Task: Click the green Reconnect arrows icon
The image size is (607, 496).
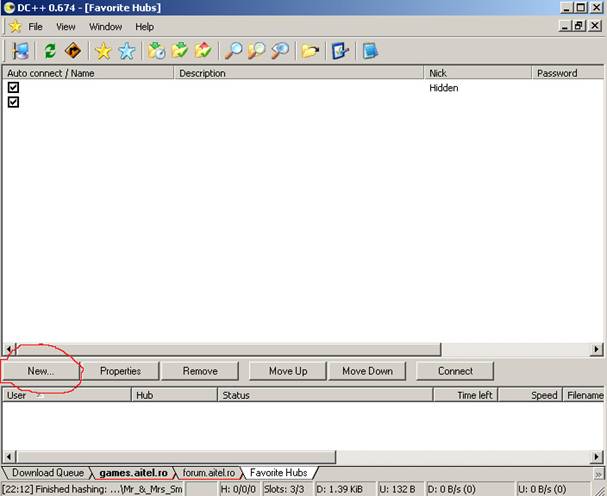Action: tap(49, 51)
